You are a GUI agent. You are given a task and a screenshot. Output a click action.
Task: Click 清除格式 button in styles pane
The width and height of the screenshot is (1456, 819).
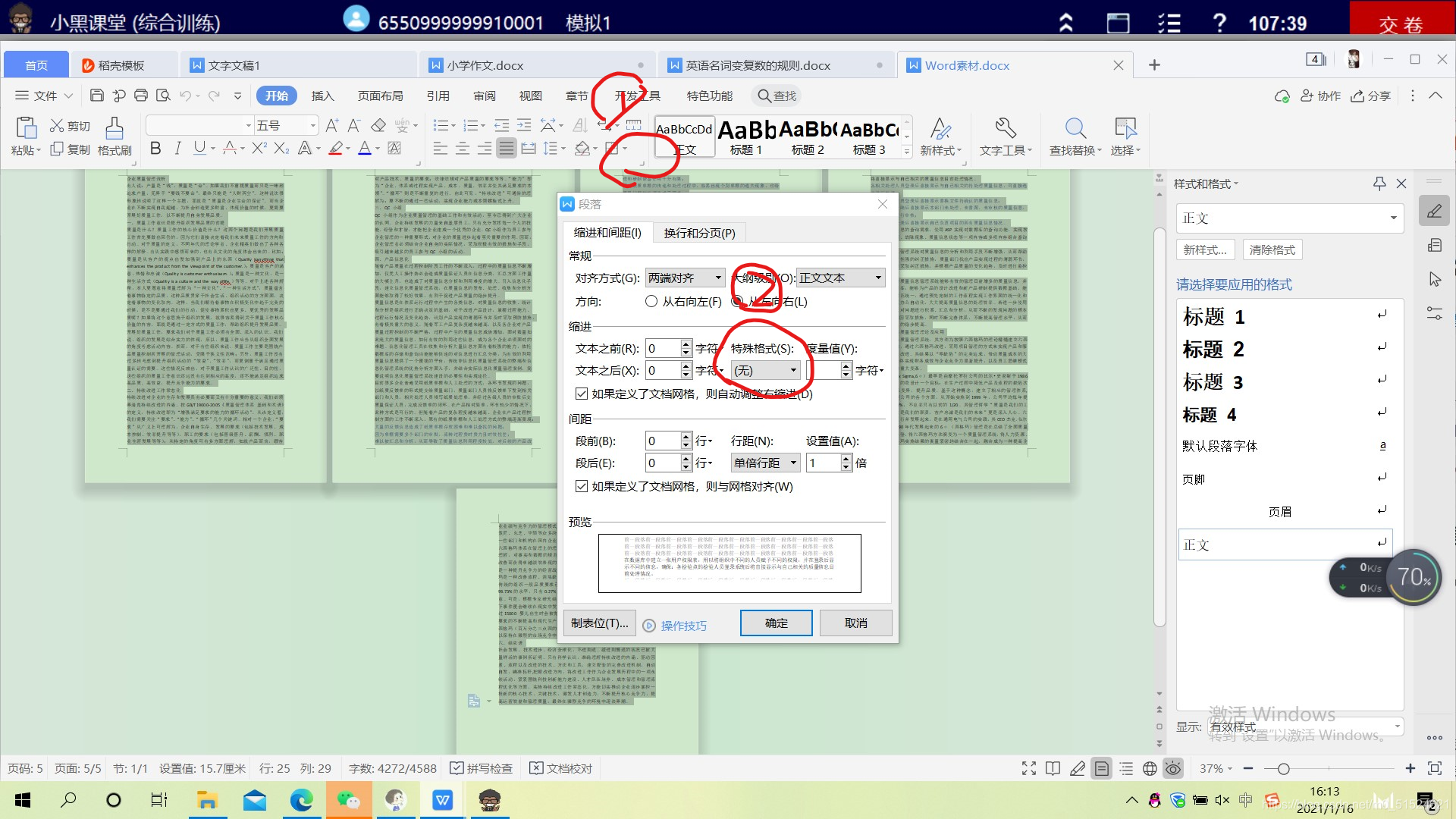click(1272, 249)
